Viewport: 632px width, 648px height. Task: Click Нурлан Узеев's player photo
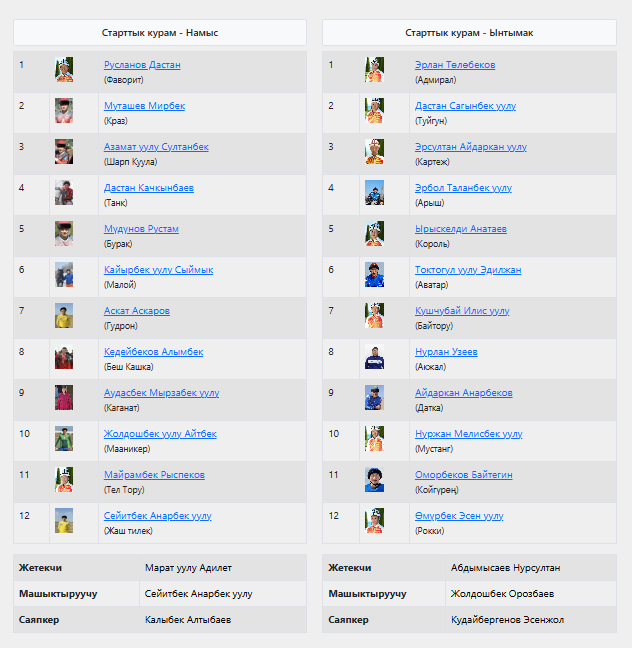point(374,357)
